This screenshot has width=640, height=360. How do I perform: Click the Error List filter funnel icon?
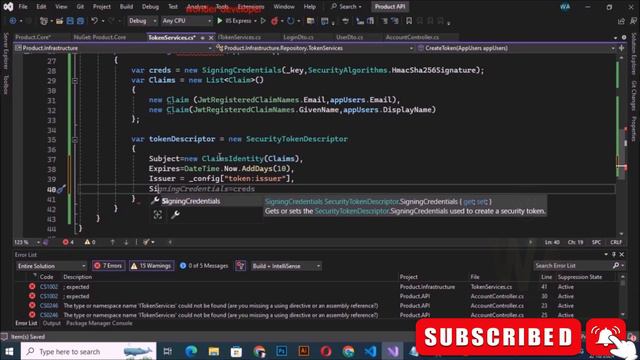[240, 266]
